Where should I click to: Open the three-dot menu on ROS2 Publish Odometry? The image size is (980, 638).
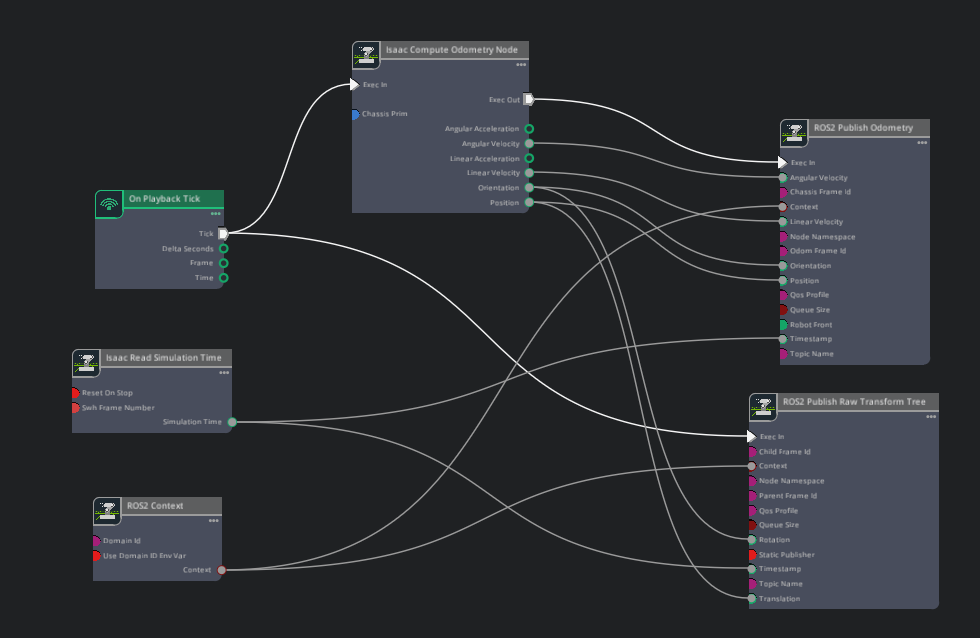coord(922,143)
